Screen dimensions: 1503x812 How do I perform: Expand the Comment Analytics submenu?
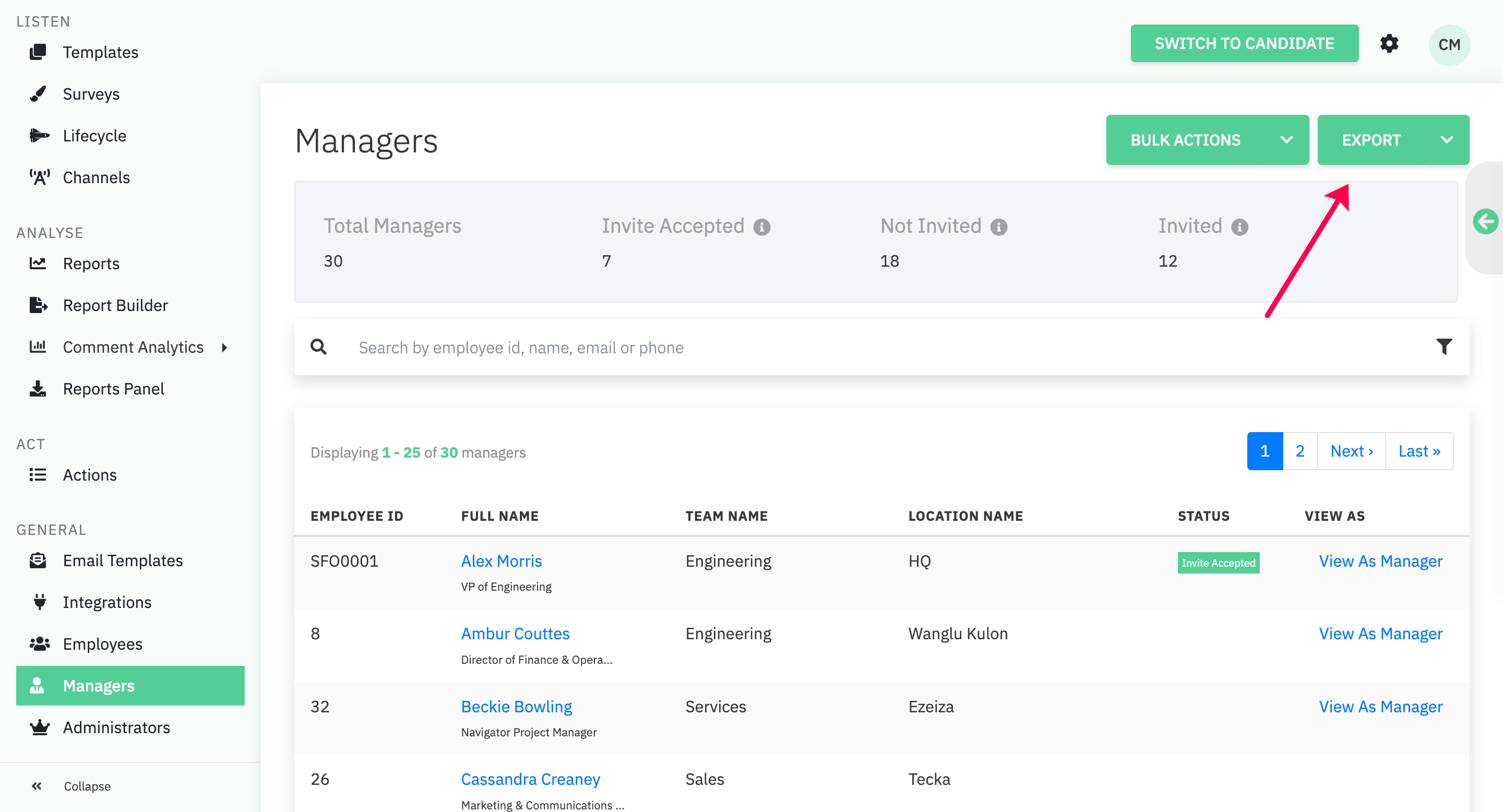click(x=224, y=348)
